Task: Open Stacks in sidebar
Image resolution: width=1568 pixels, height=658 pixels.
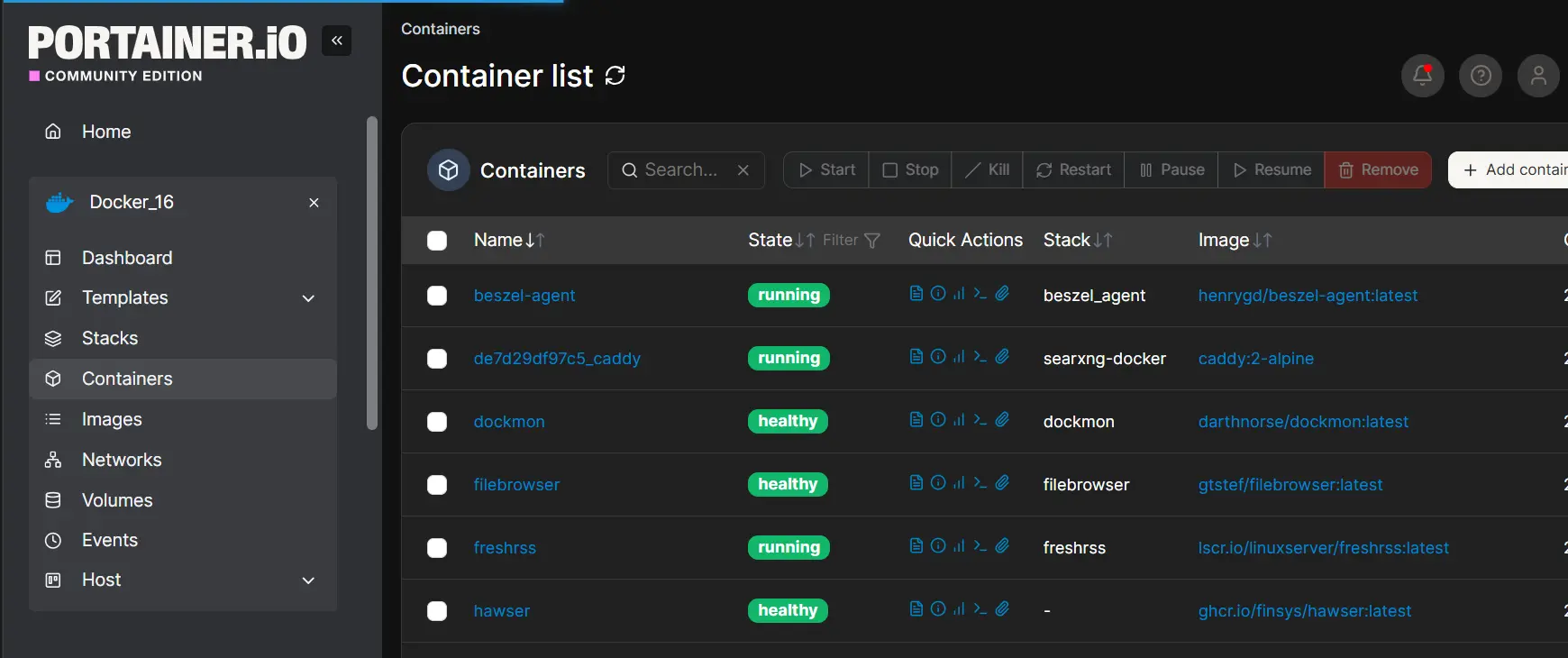Action: [x=183, y=338]
